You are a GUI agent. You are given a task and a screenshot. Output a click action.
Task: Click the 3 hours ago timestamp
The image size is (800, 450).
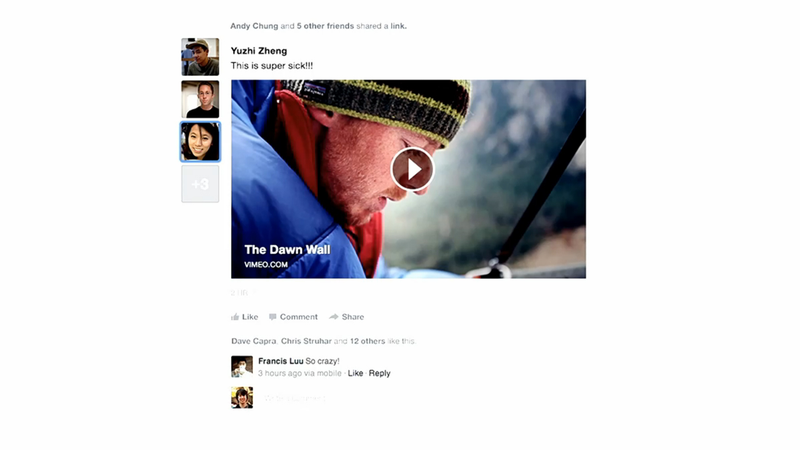(280, 373)
